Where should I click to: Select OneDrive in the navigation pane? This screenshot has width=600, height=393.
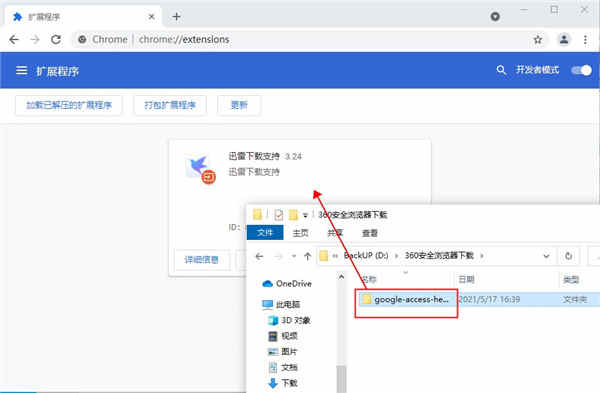click(287, 284)
